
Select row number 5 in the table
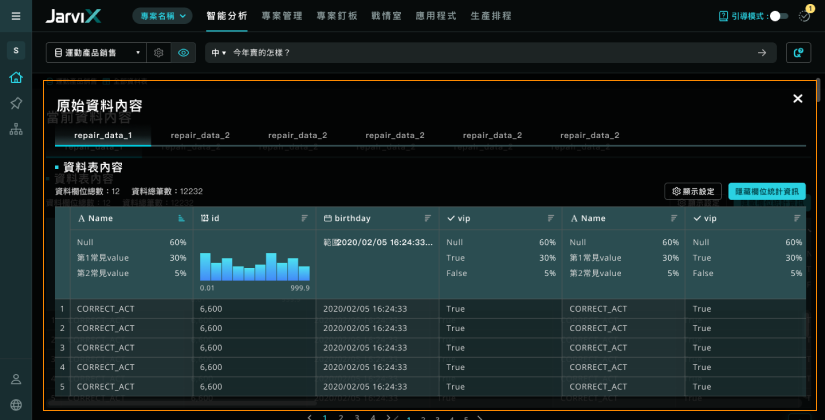[62, 386]
